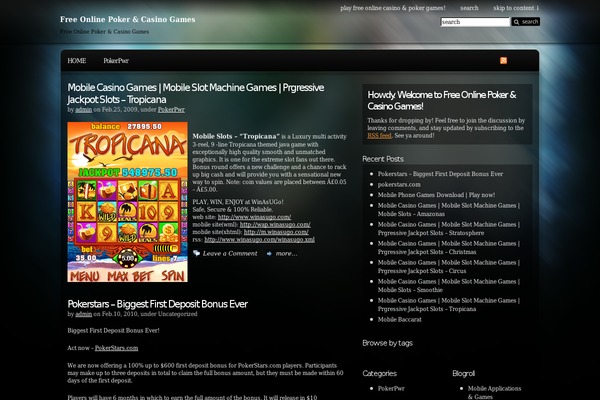
Task: Open recent post 'Mobile Baccarat'
Action: pos(399,319)
